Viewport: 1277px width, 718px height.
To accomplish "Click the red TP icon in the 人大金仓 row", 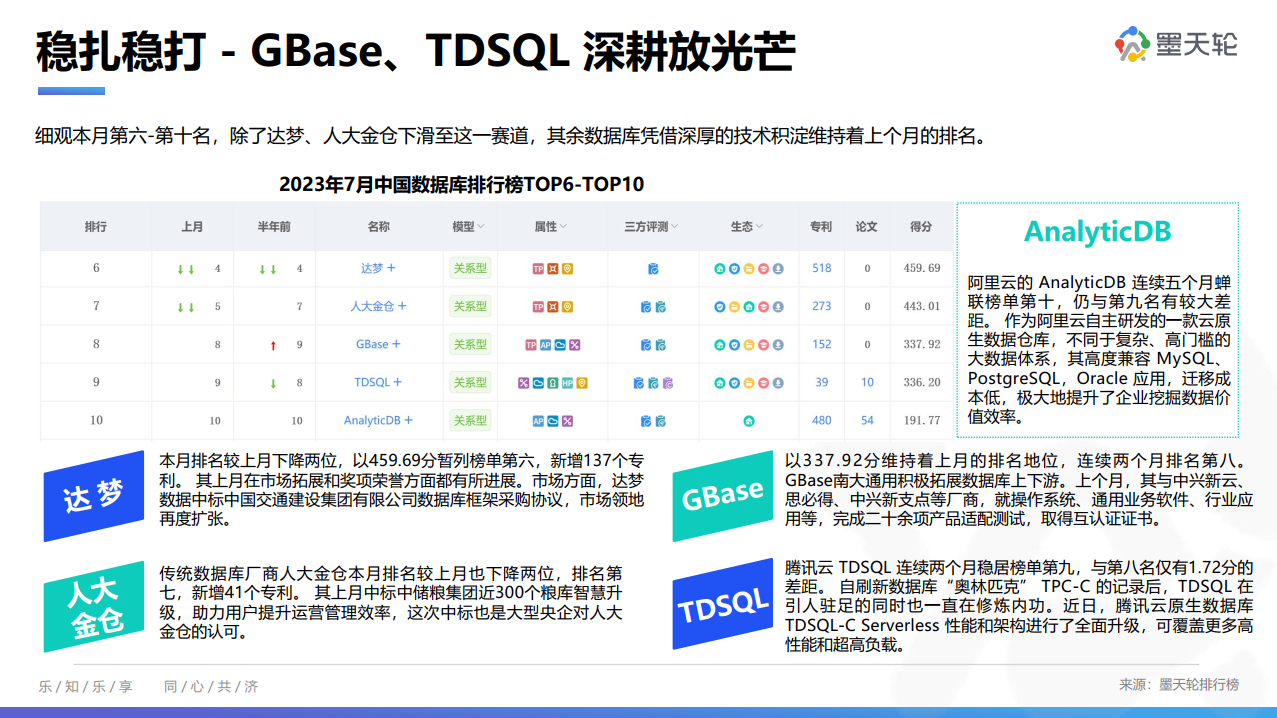I will (x=538, y=307).
